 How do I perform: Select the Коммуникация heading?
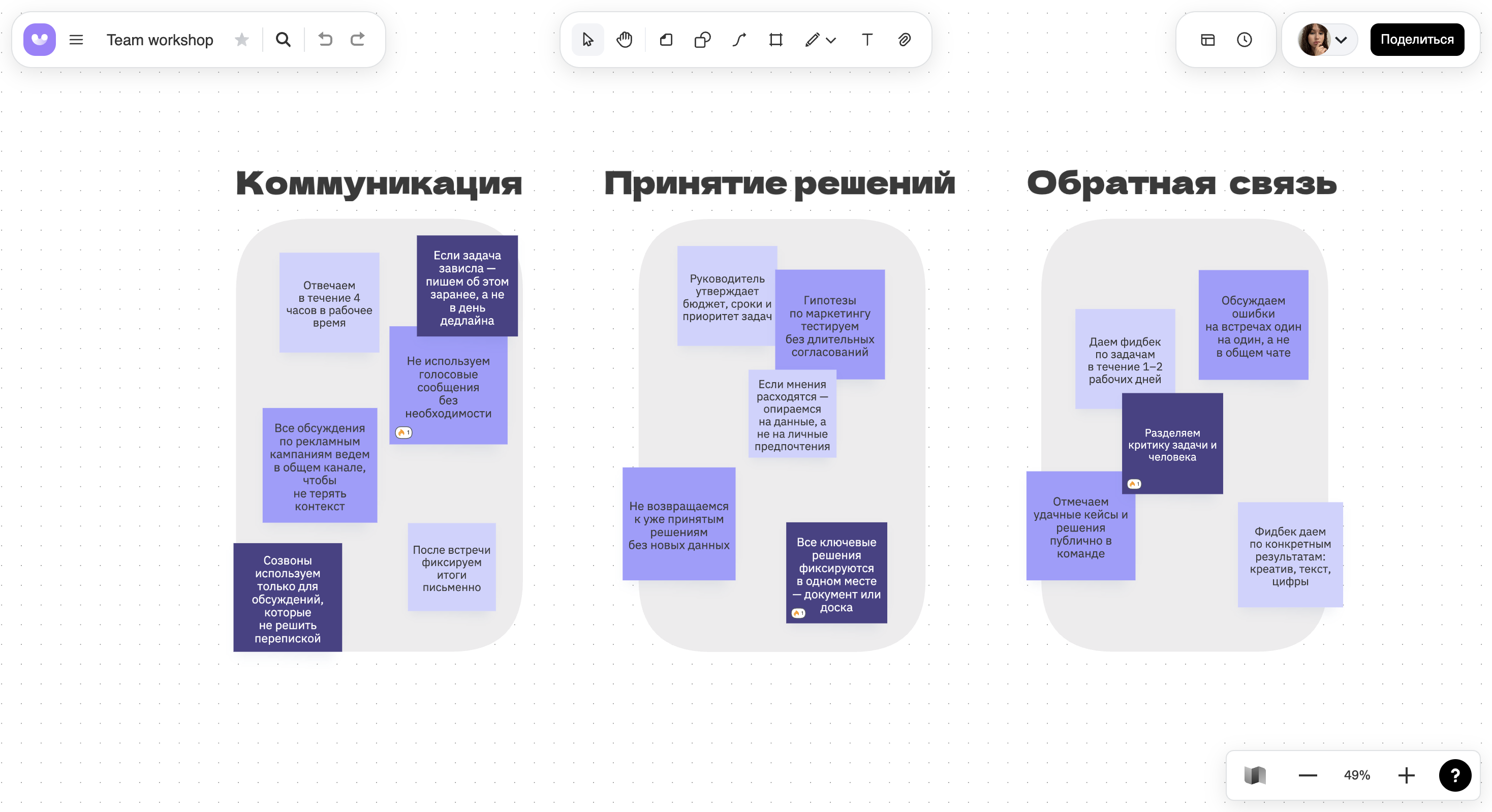point(379,184)
